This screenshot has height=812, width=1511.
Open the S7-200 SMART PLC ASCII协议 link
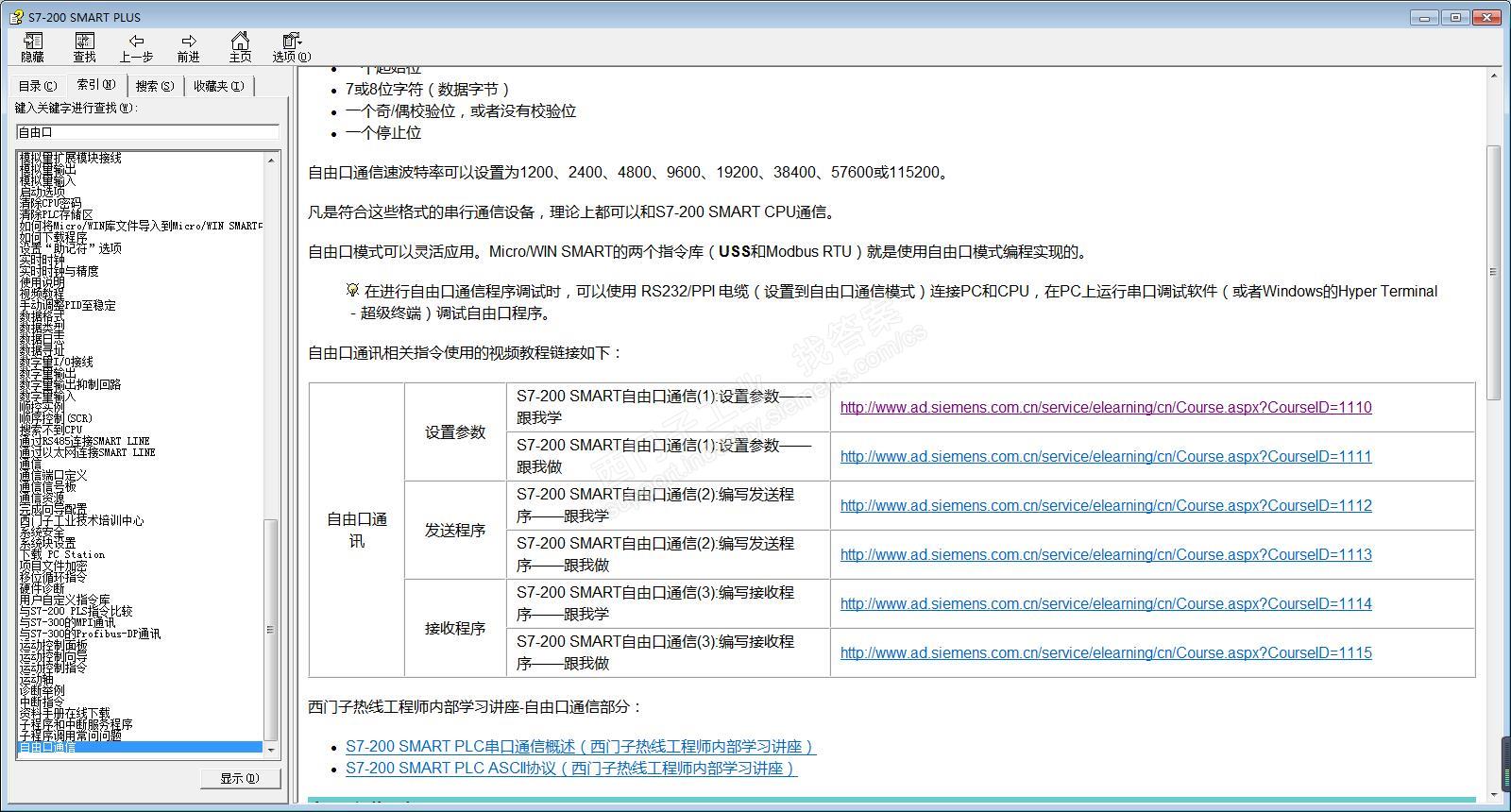(571, 769)
